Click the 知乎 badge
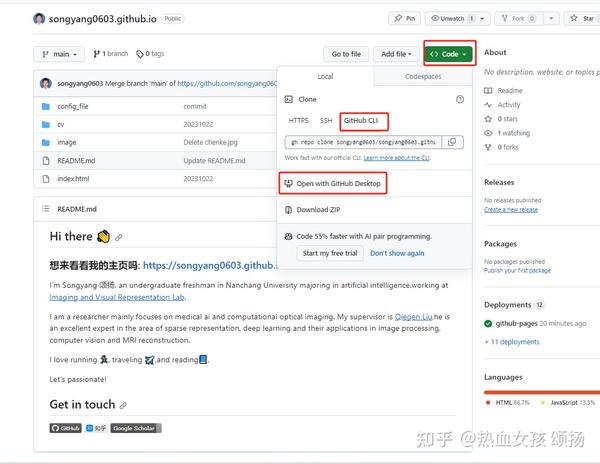Screen dimensions: 600x464 [96, 428]
